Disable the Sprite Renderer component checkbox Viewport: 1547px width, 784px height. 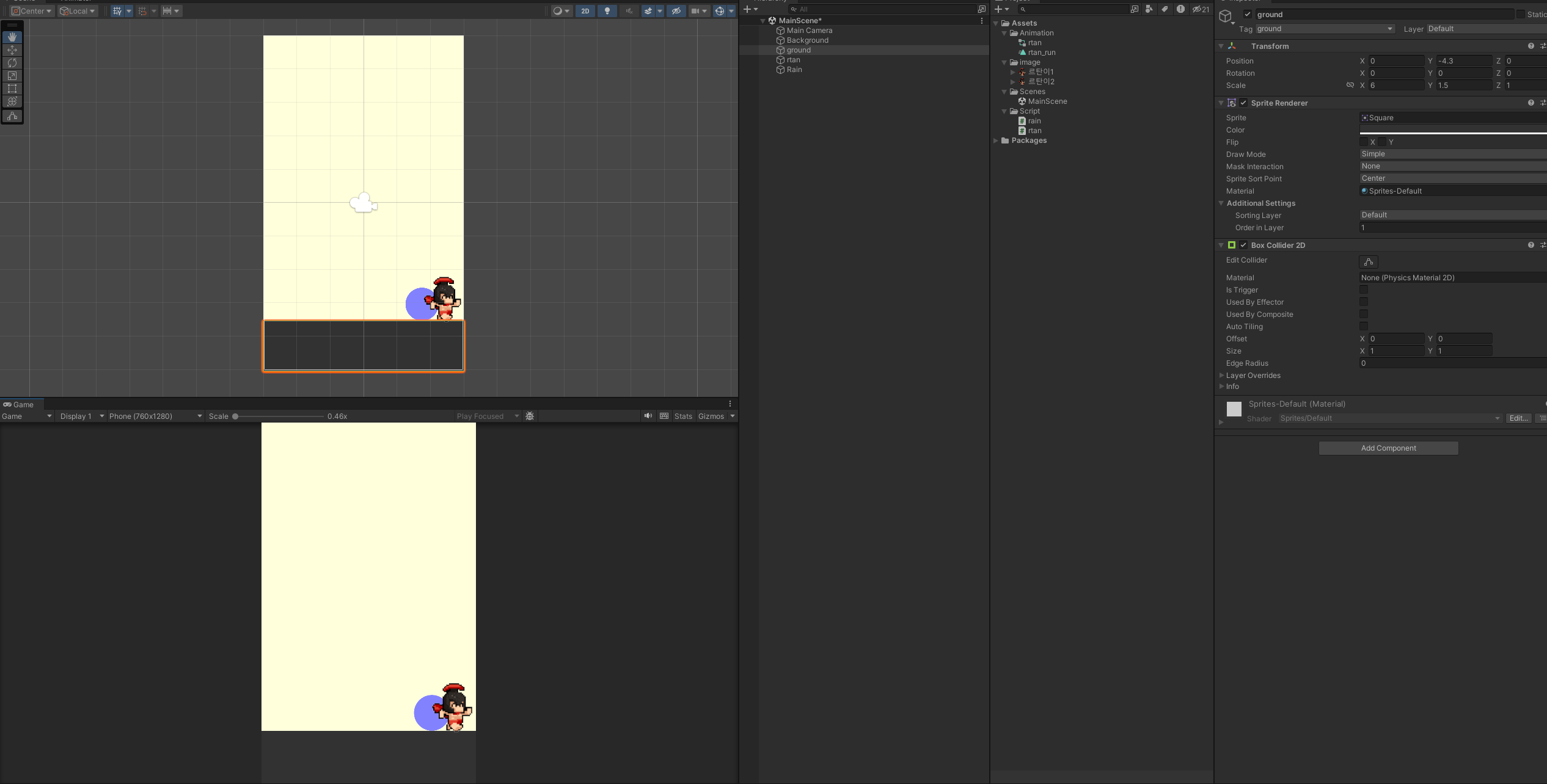point(1243,103)
